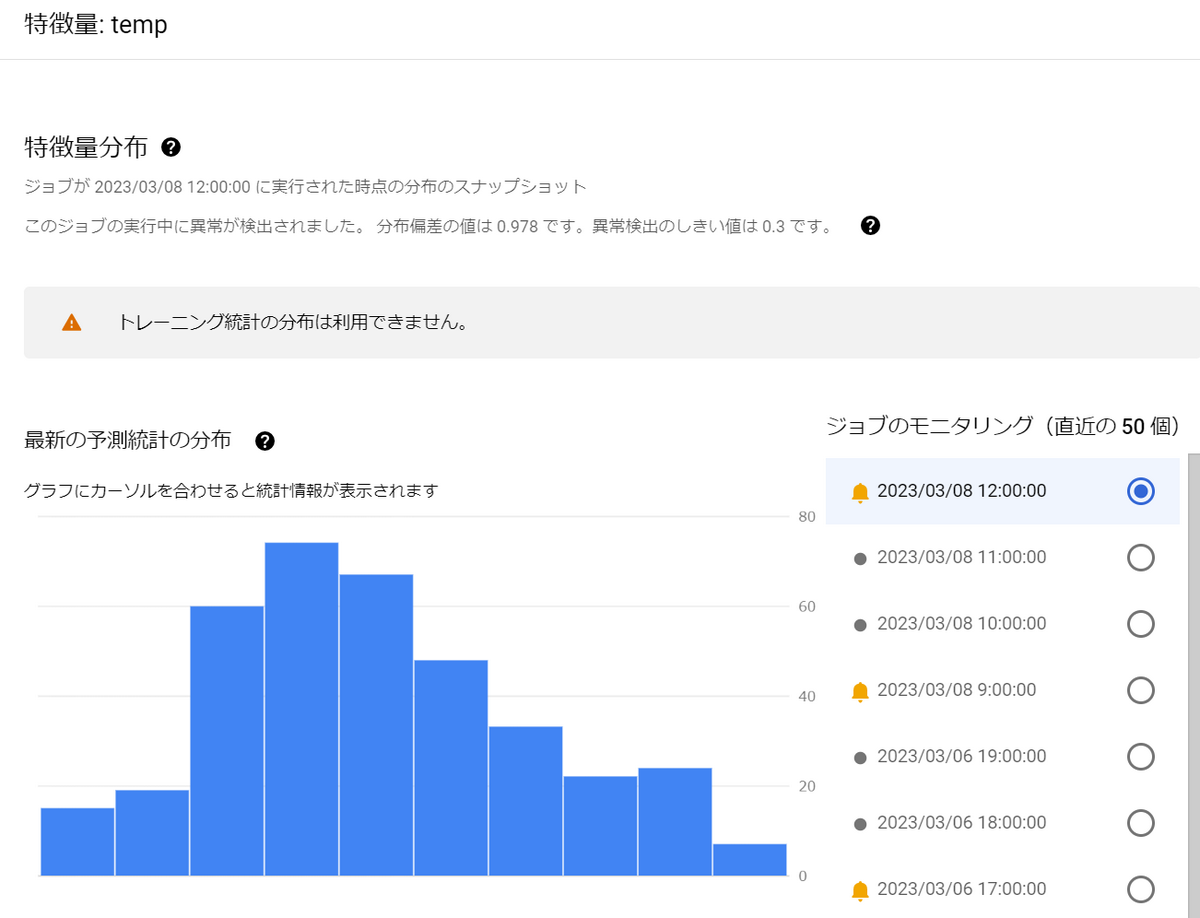The width and height of the screenshot is (1200, 918).
Task: Click job date text 2023/03/06 19:00:00
Action: (x=962, y=757)
